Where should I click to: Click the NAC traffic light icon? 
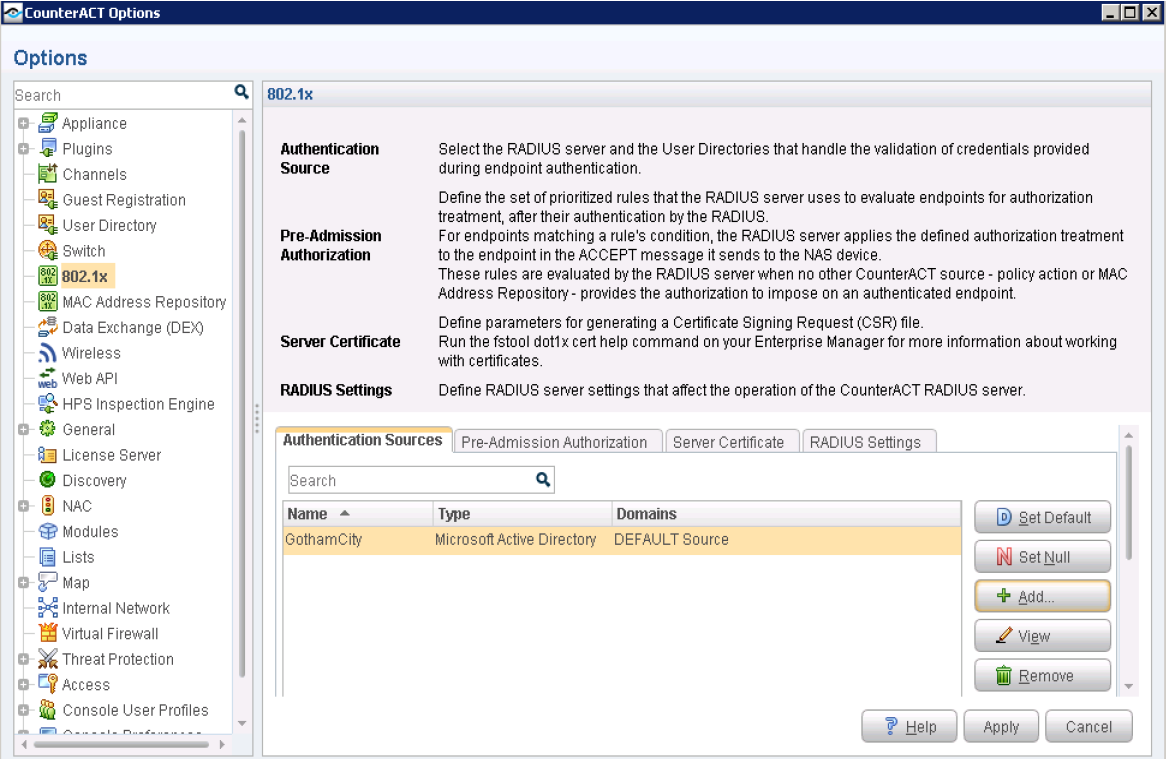tap(48, 506)
